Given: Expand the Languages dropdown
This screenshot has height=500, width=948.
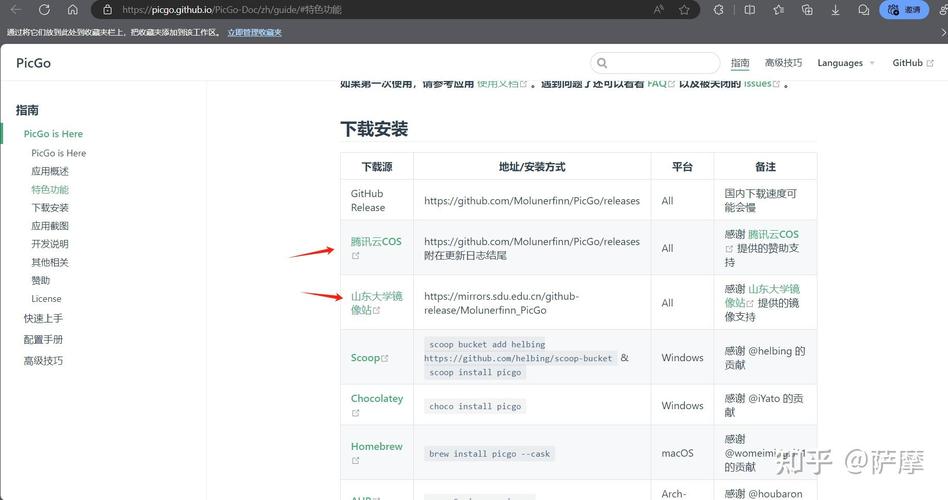Looking at the screenshot, I should (x=846, y=63).
